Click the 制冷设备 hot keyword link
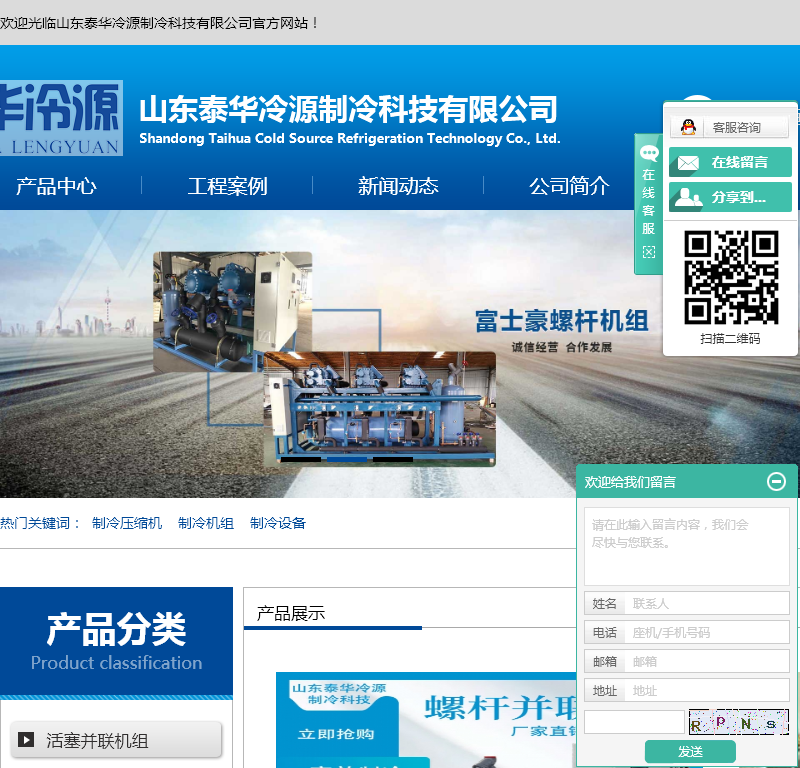 point(278,523)
